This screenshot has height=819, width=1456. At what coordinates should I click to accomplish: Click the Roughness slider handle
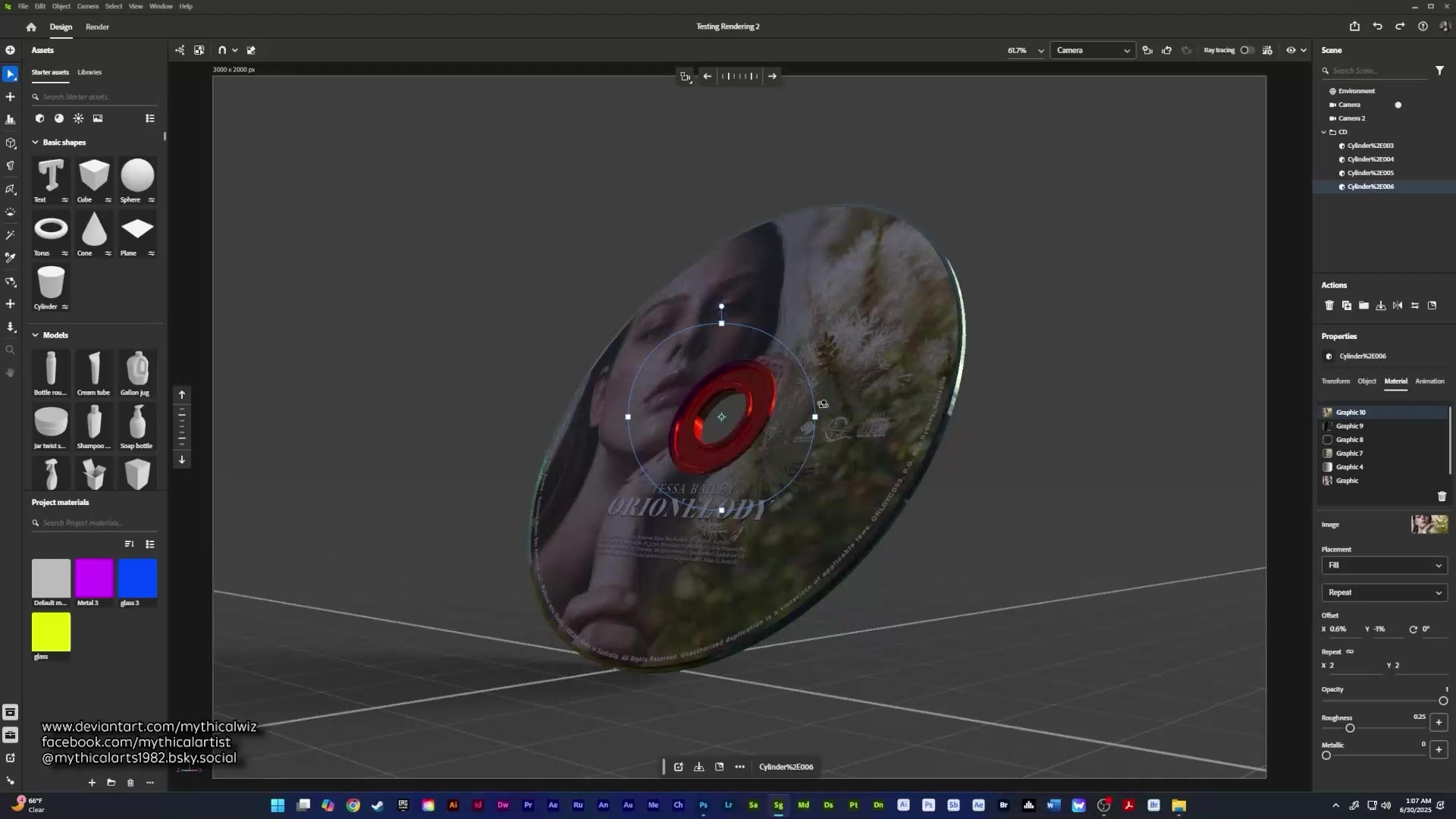point(1350,728)
